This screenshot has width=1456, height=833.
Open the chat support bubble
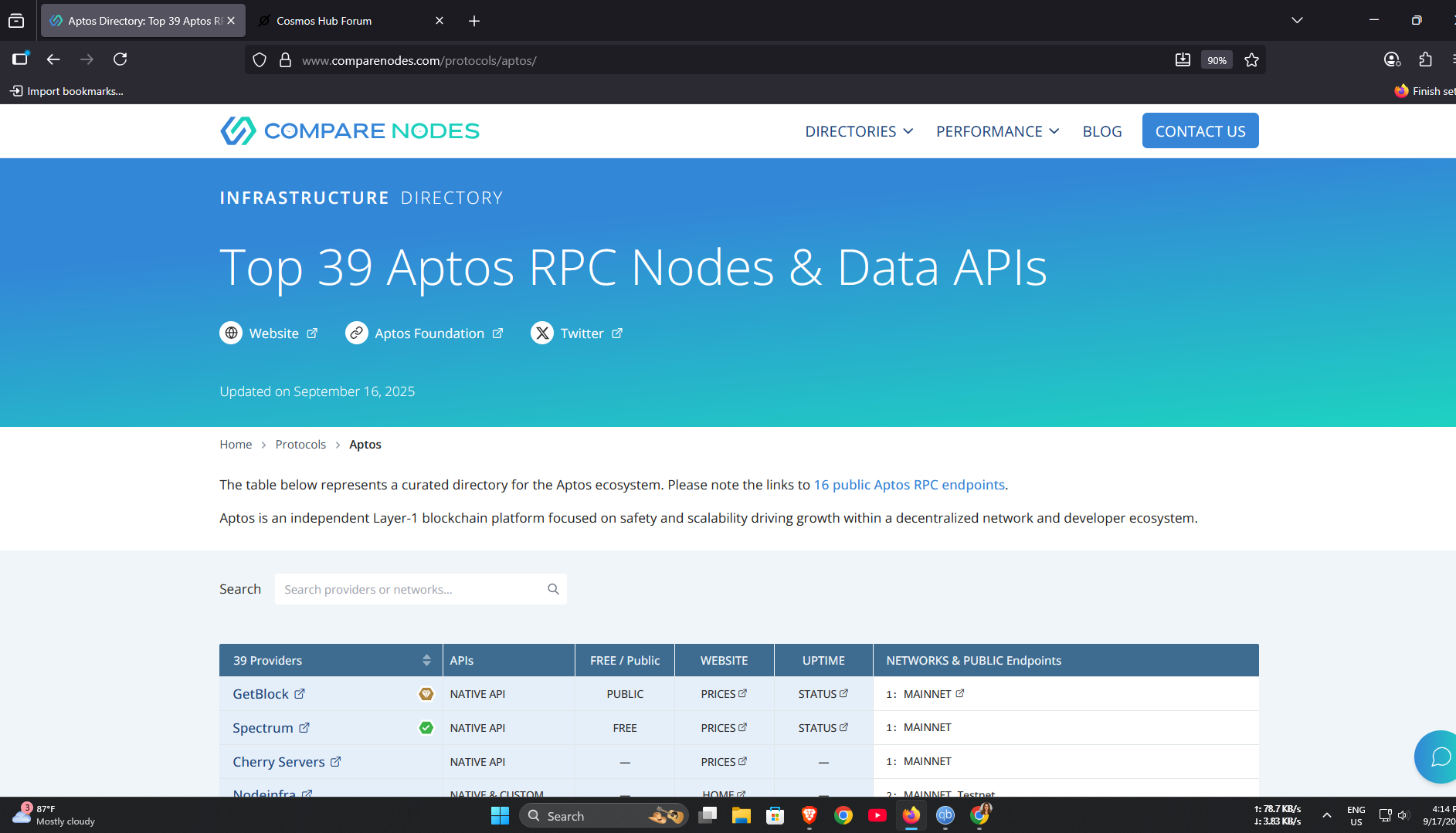[x=1440, y=757]
